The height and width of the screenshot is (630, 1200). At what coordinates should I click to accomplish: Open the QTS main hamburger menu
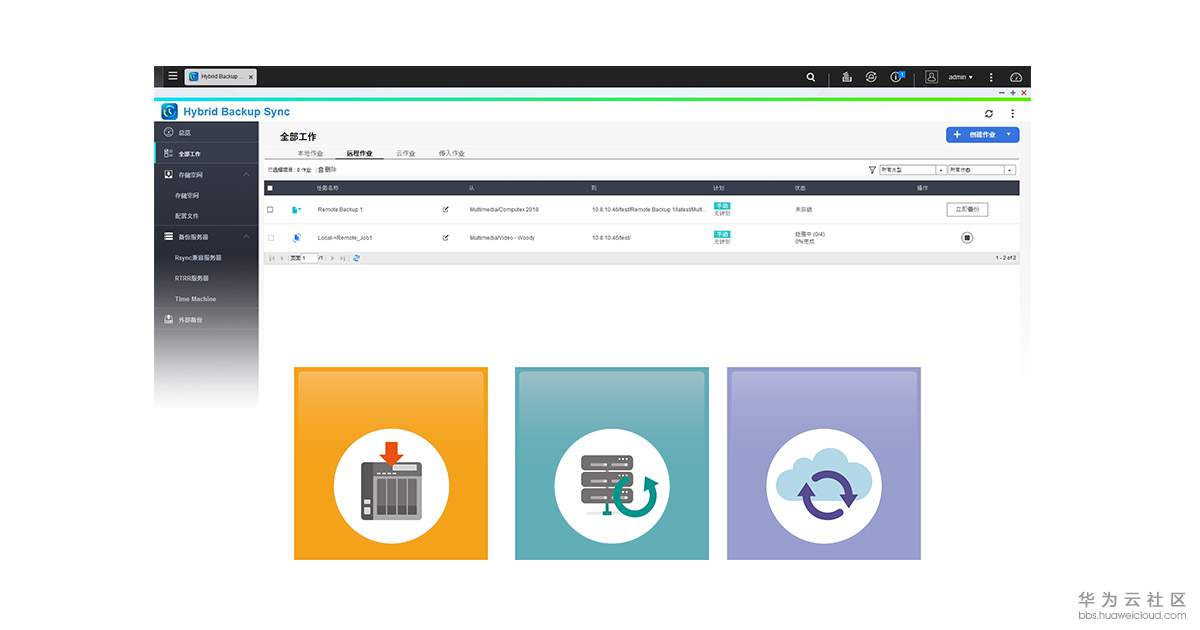pos(173,76)
